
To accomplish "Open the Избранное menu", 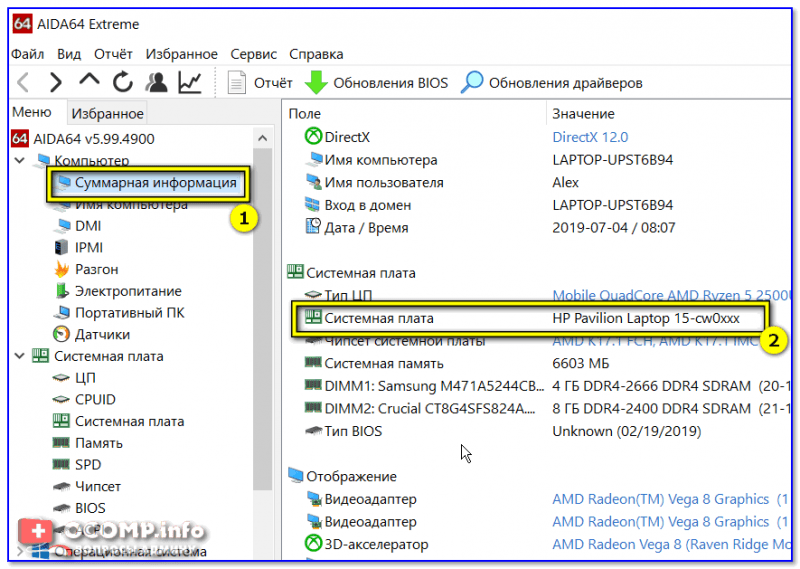I will coord(182,54).
